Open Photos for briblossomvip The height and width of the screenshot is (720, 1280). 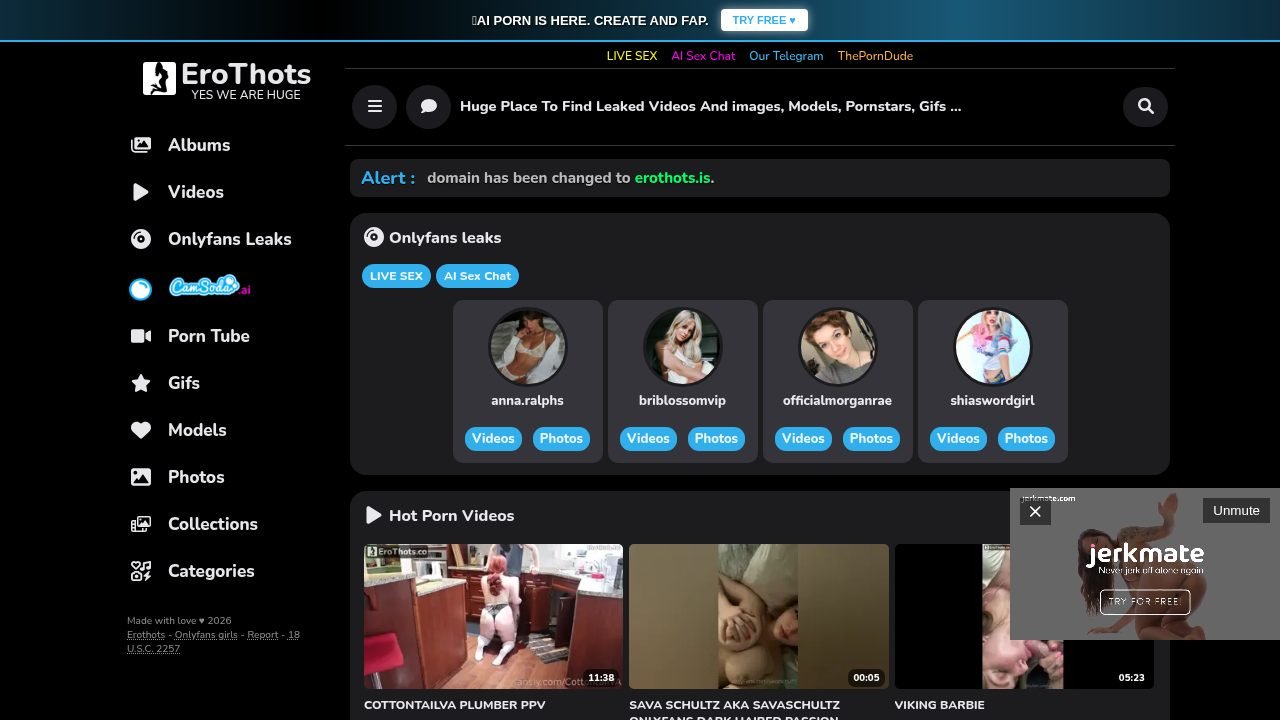tap(716, 439)
